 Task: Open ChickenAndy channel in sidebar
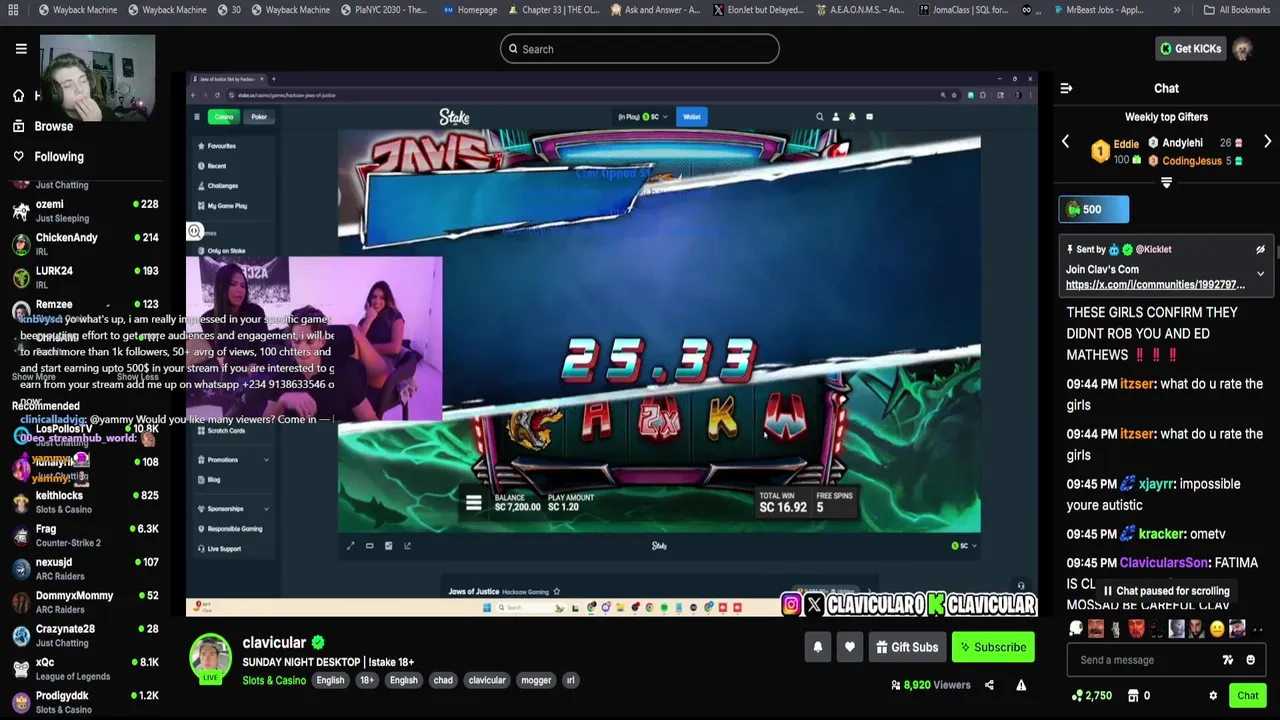pos(85,243)
